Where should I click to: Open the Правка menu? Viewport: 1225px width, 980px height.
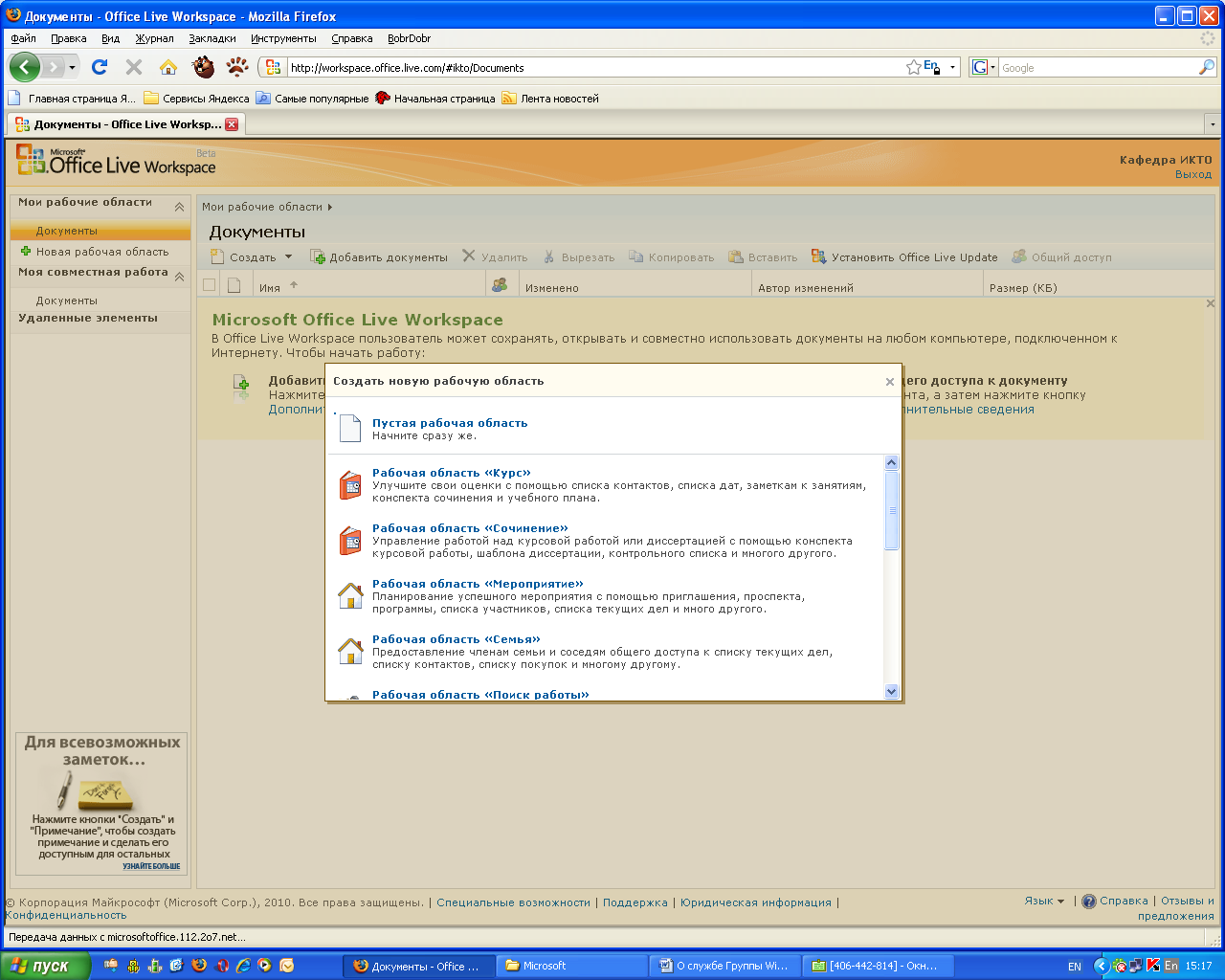(69, 38)
